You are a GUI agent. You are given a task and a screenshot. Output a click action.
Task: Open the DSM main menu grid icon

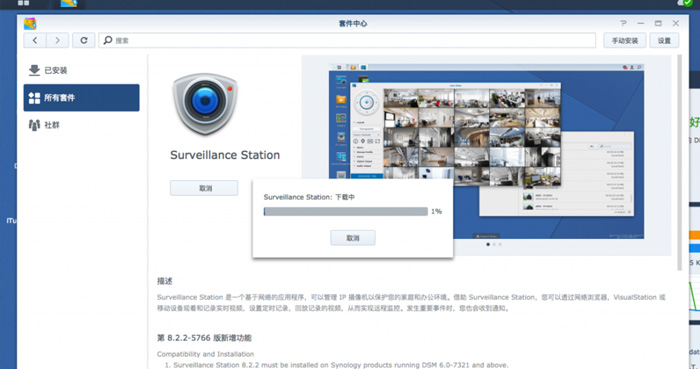point(23,4)
